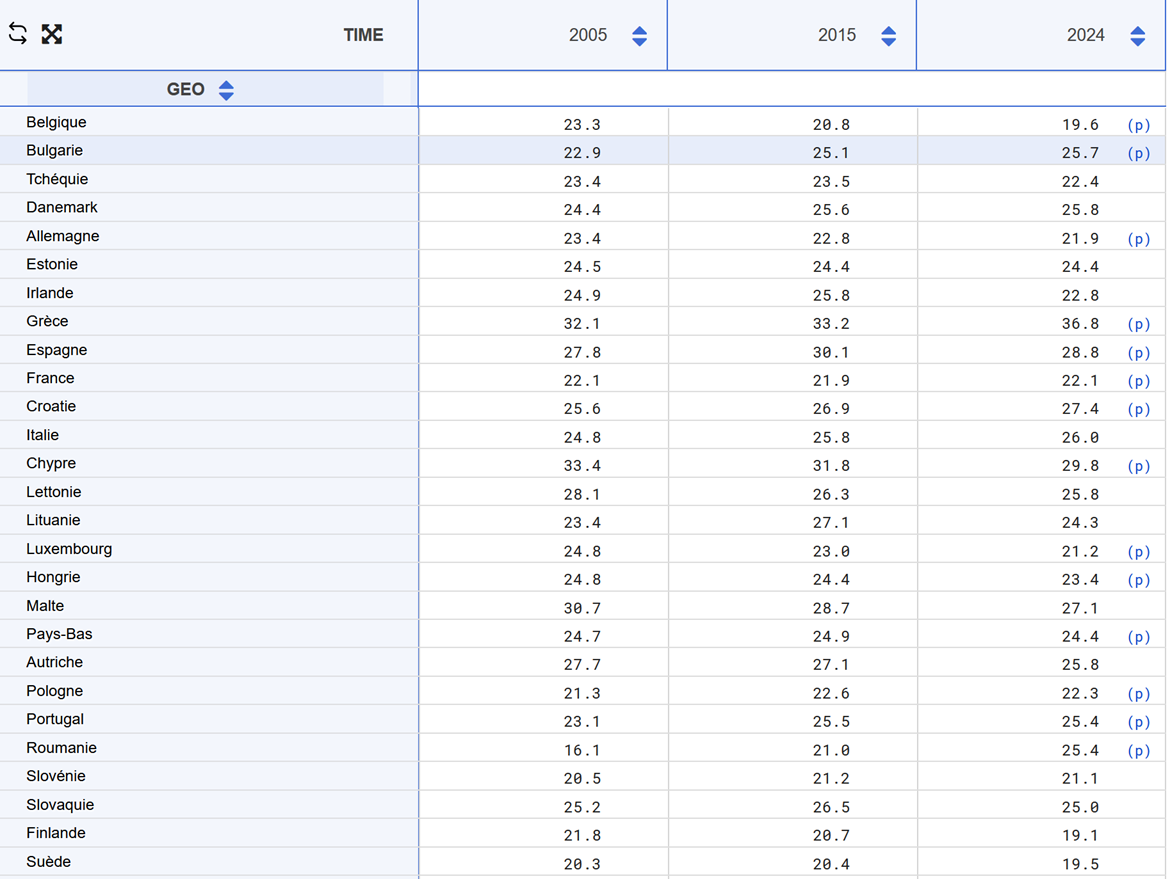
Task: Click the Roumanie 2005 value 16.1
Action: click(582, 750)
